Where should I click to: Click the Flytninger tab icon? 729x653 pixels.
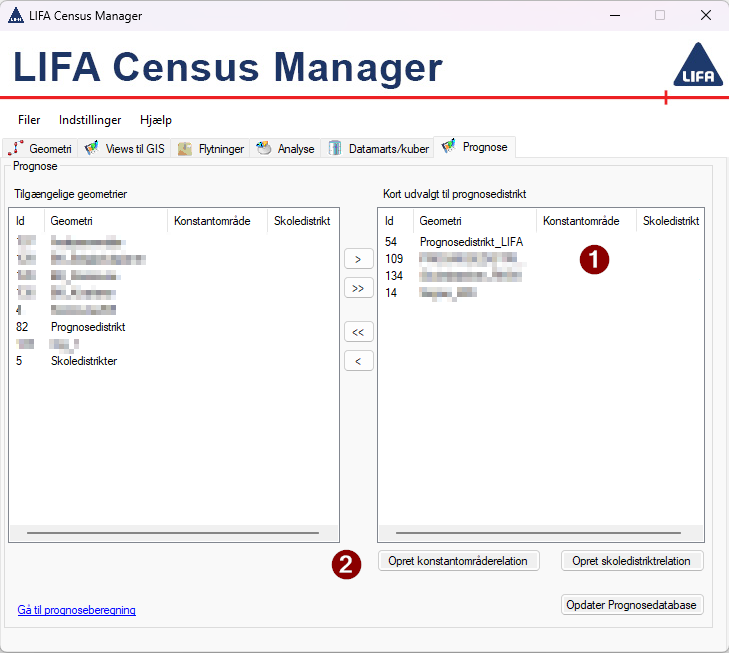point(185,148)
